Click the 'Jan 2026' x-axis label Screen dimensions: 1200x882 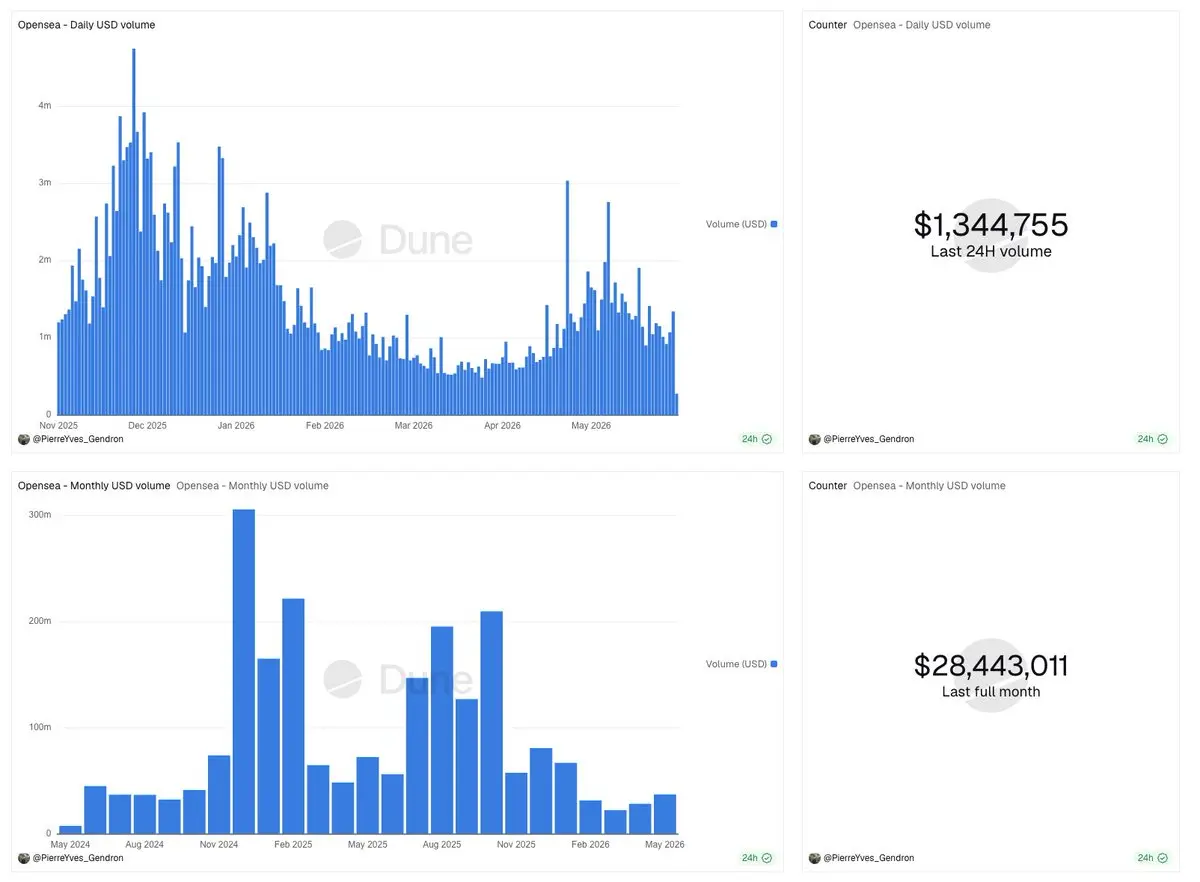click(x=236, y=426)
